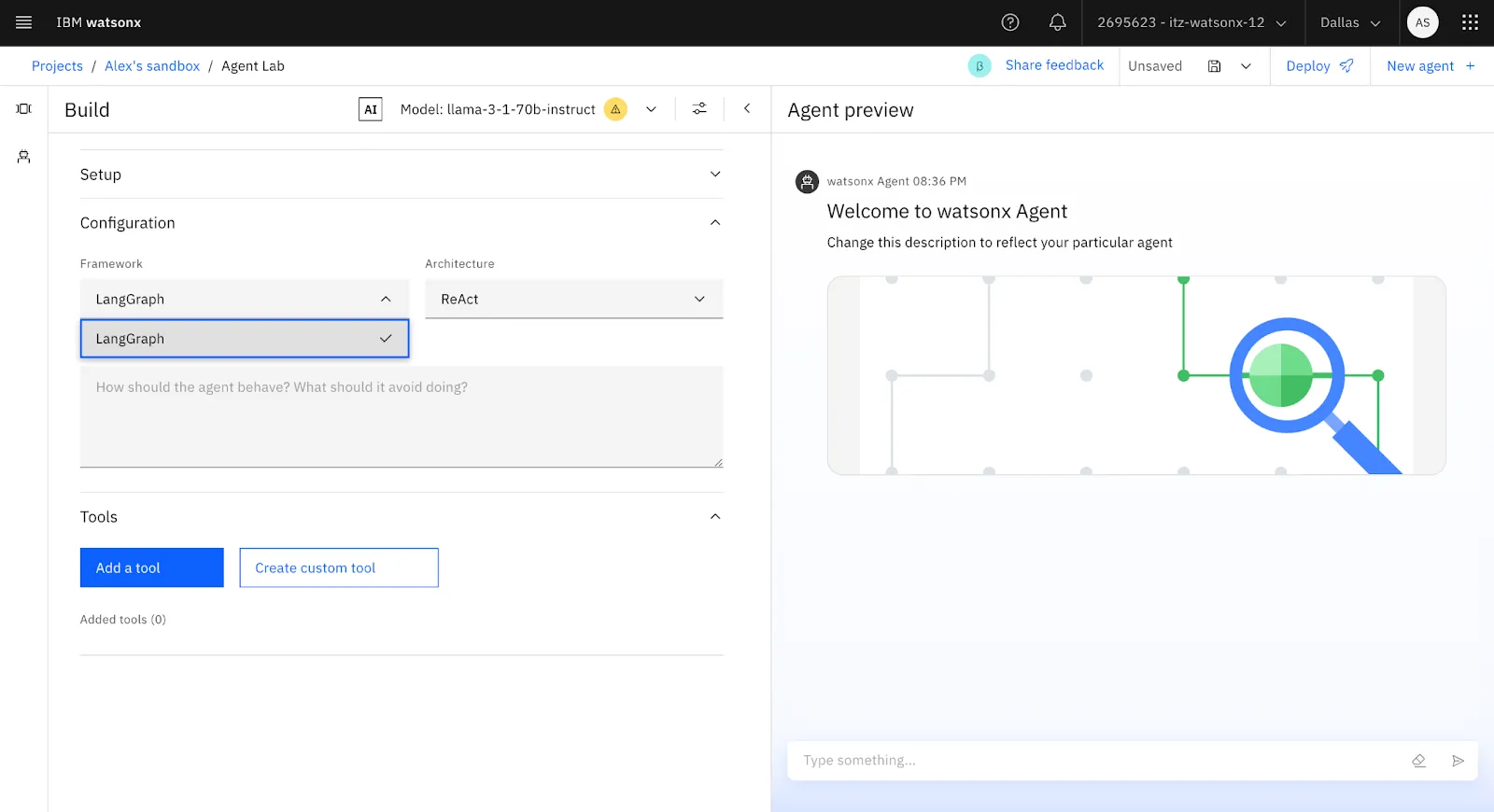Select the Build panel sidebar icon
The width and height of the screenshot is (1494, 812).
point(23,109)
